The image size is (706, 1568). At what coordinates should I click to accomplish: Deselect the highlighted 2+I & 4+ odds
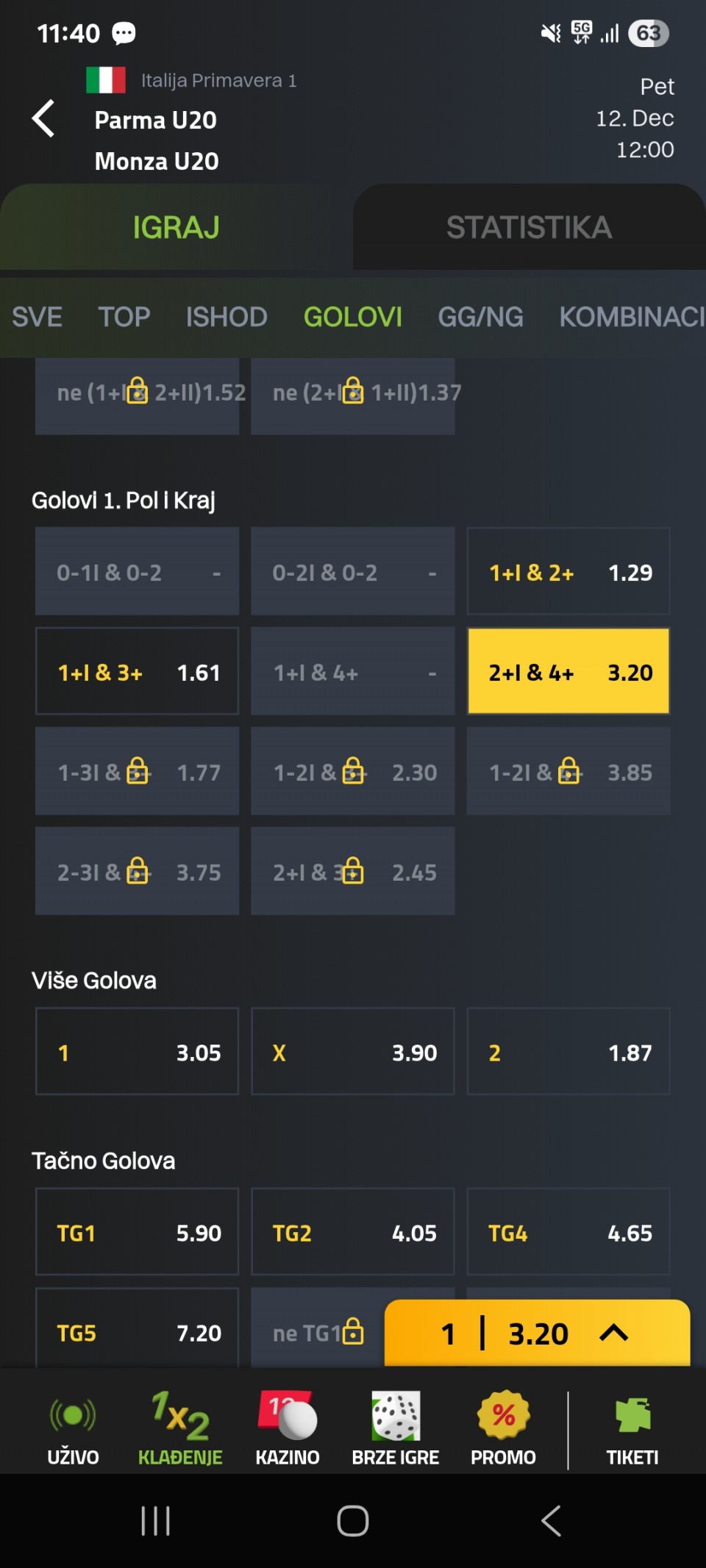point(568,671)
